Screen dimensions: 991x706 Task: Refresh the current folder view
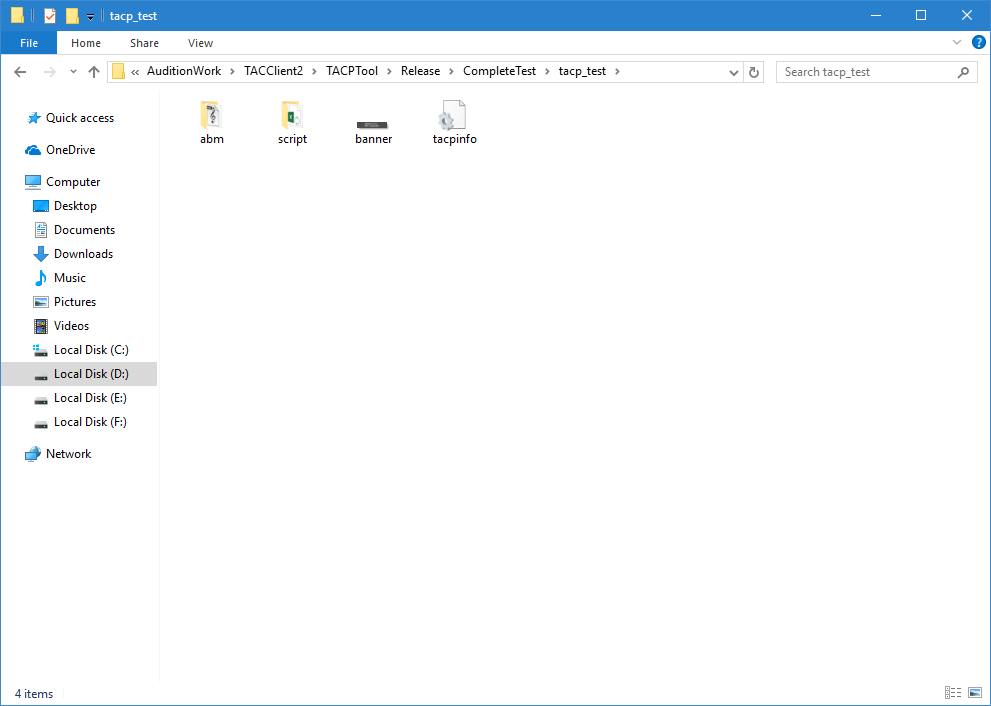click(x=754, y=72)
